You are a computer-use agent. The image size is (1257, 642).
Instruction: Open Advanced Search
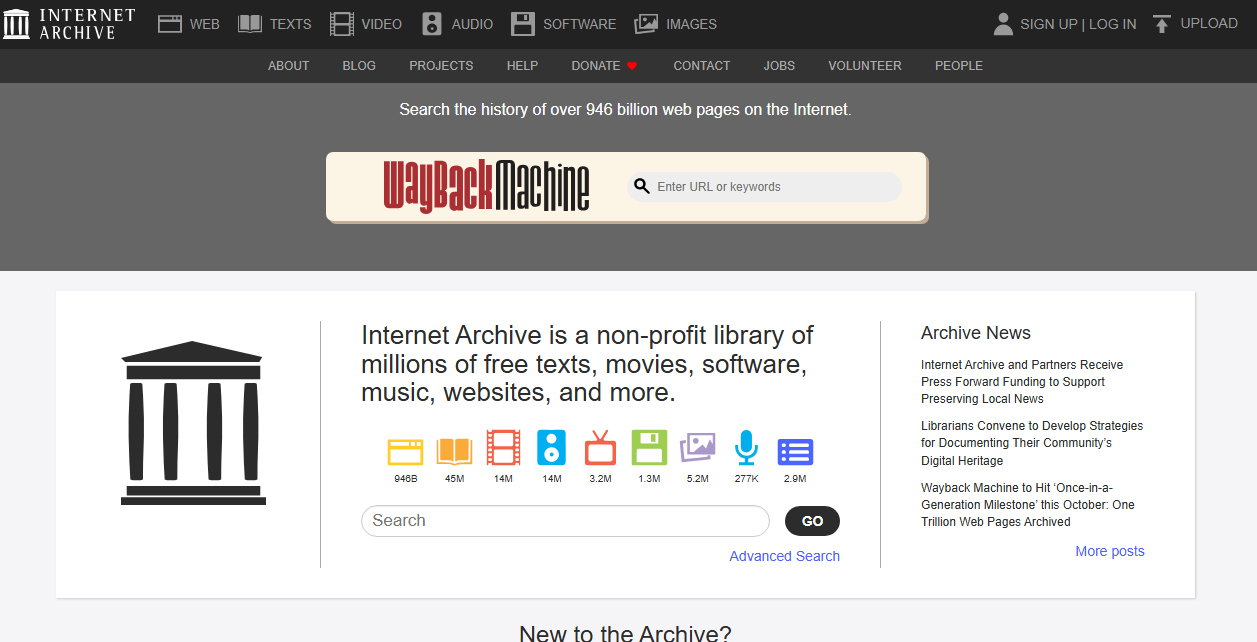point(785,556)
